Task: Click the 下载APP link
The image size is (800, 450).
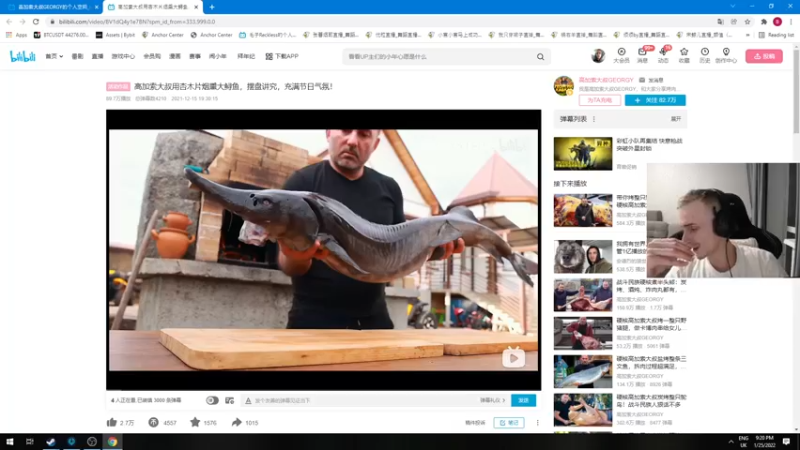Action: point(282,56)
